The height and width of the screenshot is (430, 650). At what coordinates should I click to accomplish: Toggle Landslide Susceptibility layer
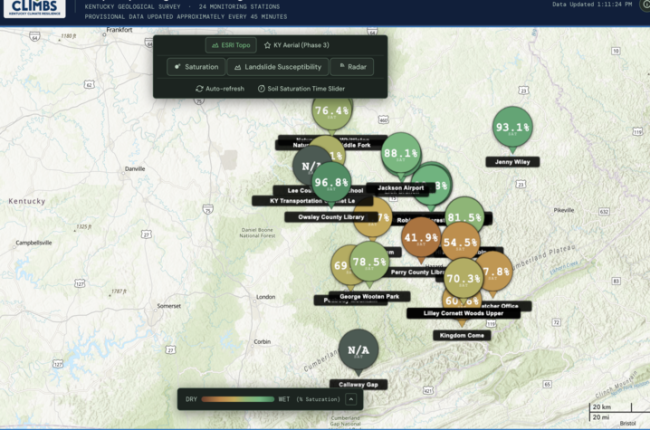pyautogui.click(x=278, y=67)
